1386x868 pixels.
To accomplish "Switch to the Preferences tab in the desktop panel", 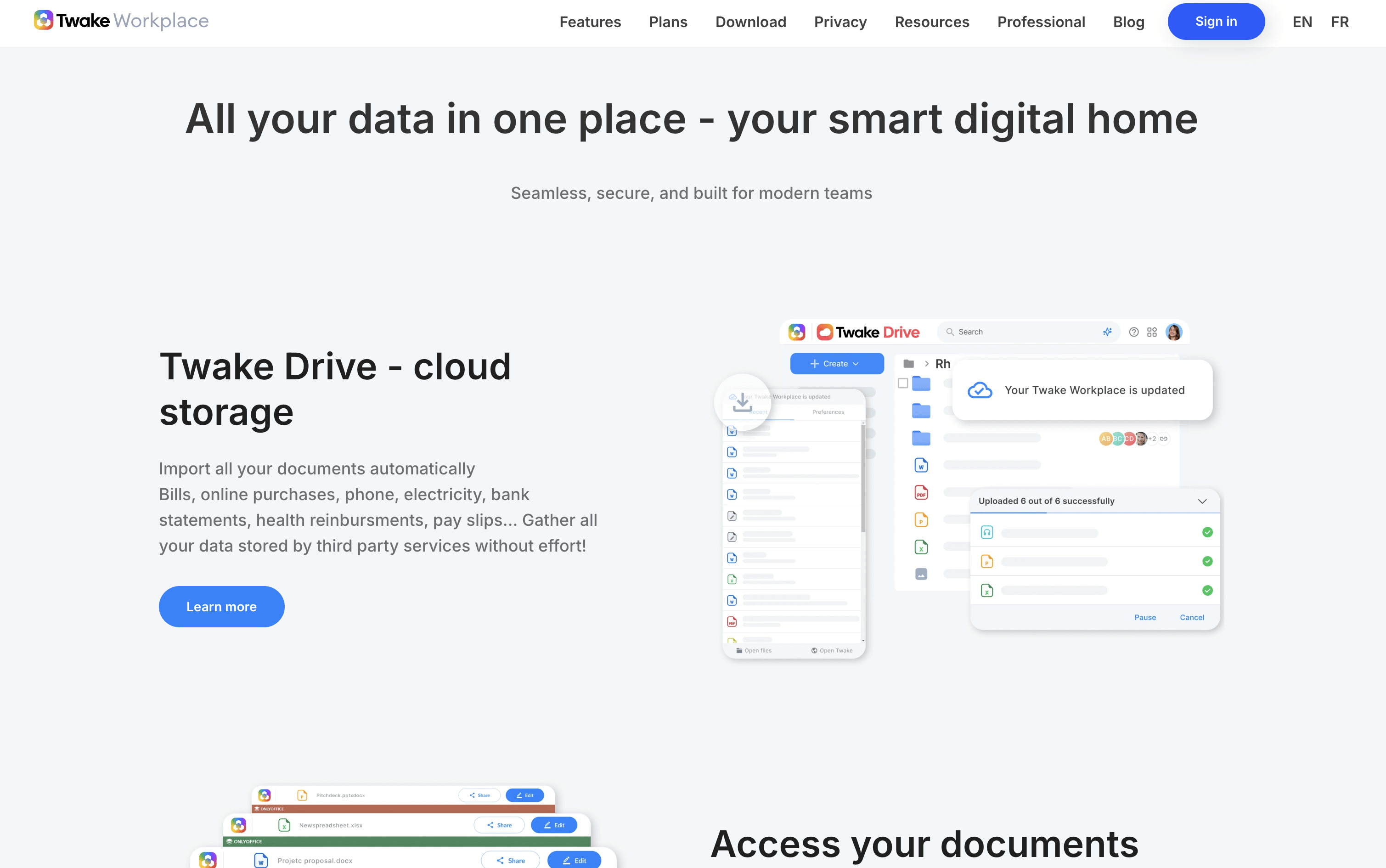I will point(828,412).
